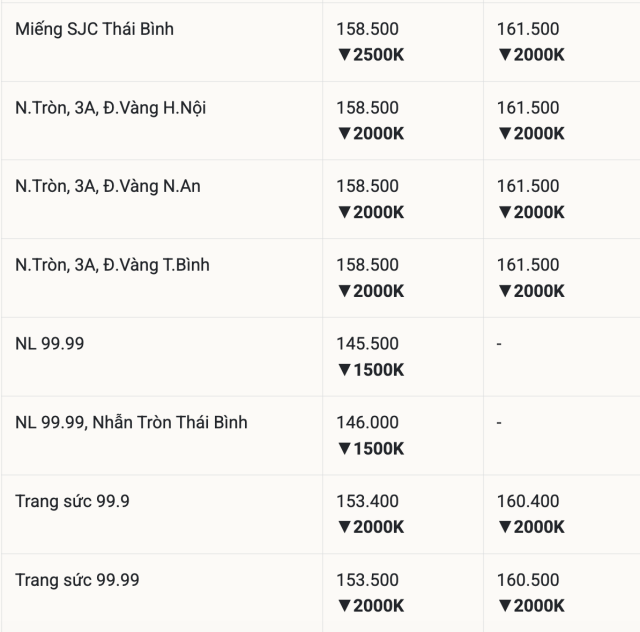
Task: Click the ▼2000K sell change for Đ.Vàng H.Nội
Action: coord(531,134)
